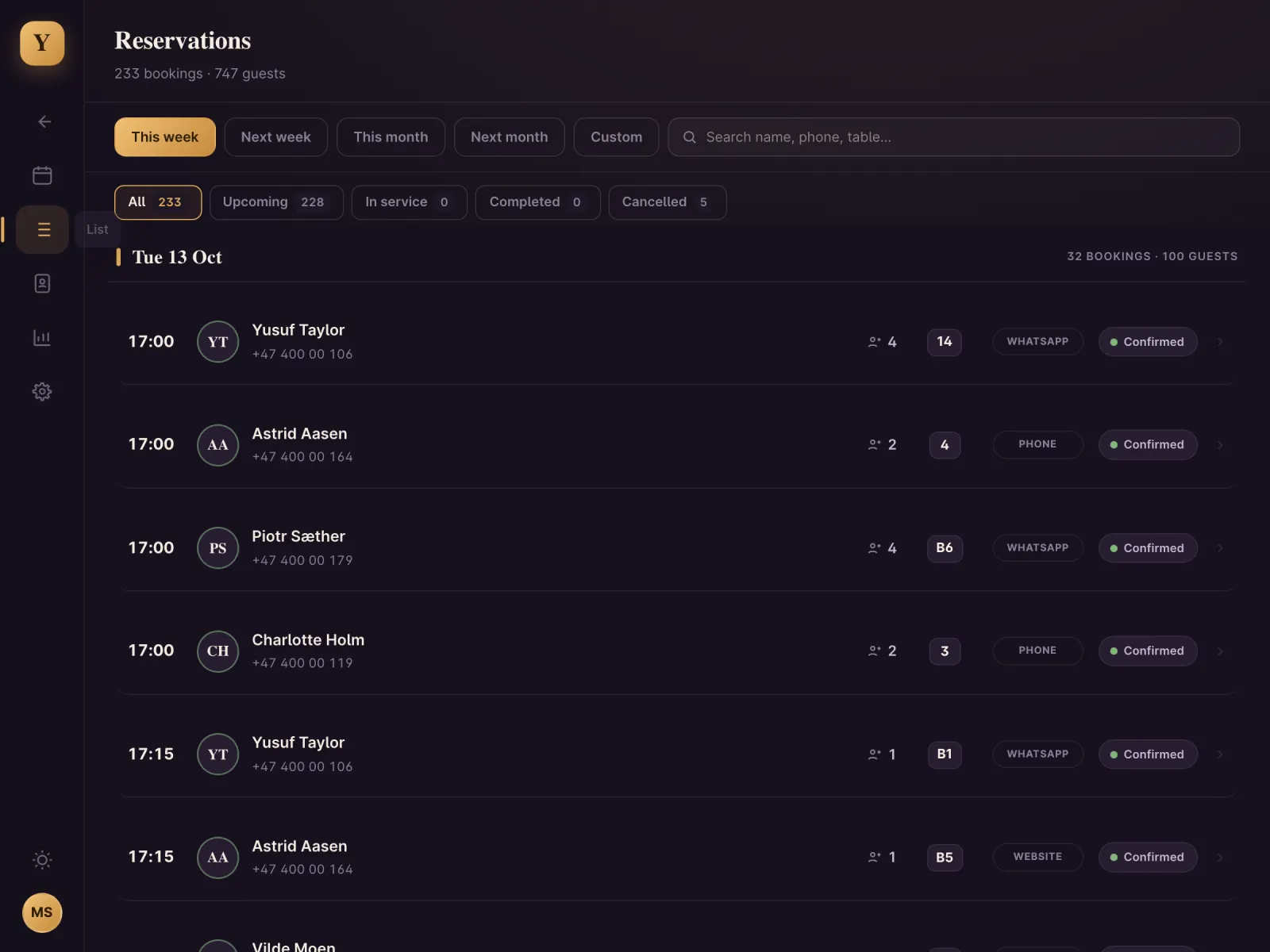Open the analytics chart icon
This screenshot has height=952, width=1270.
[x=42, y=337]
